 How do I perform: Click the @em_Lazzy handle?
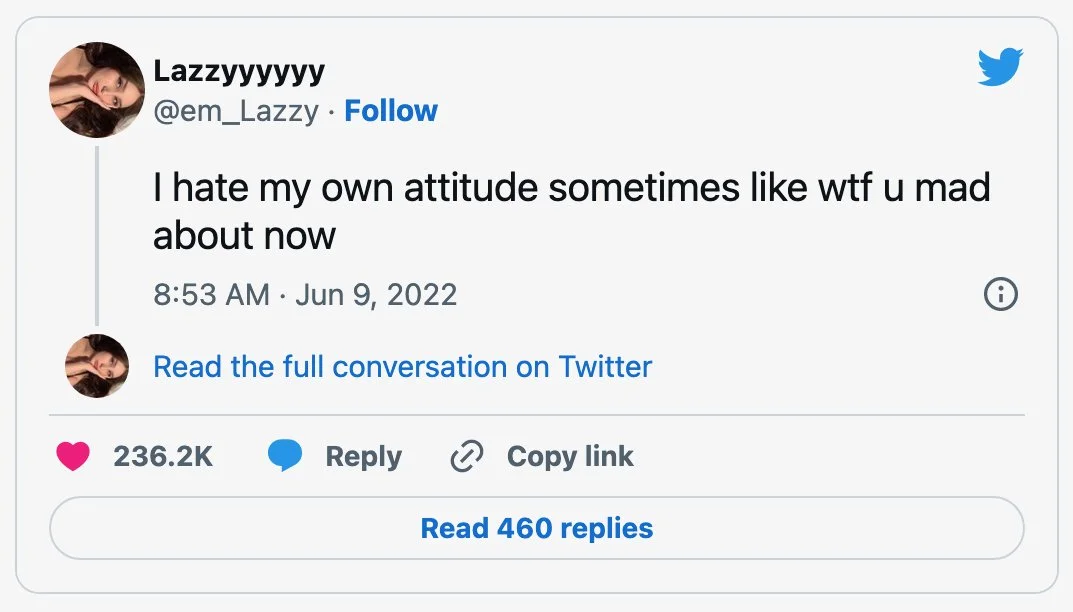point(236,111)
